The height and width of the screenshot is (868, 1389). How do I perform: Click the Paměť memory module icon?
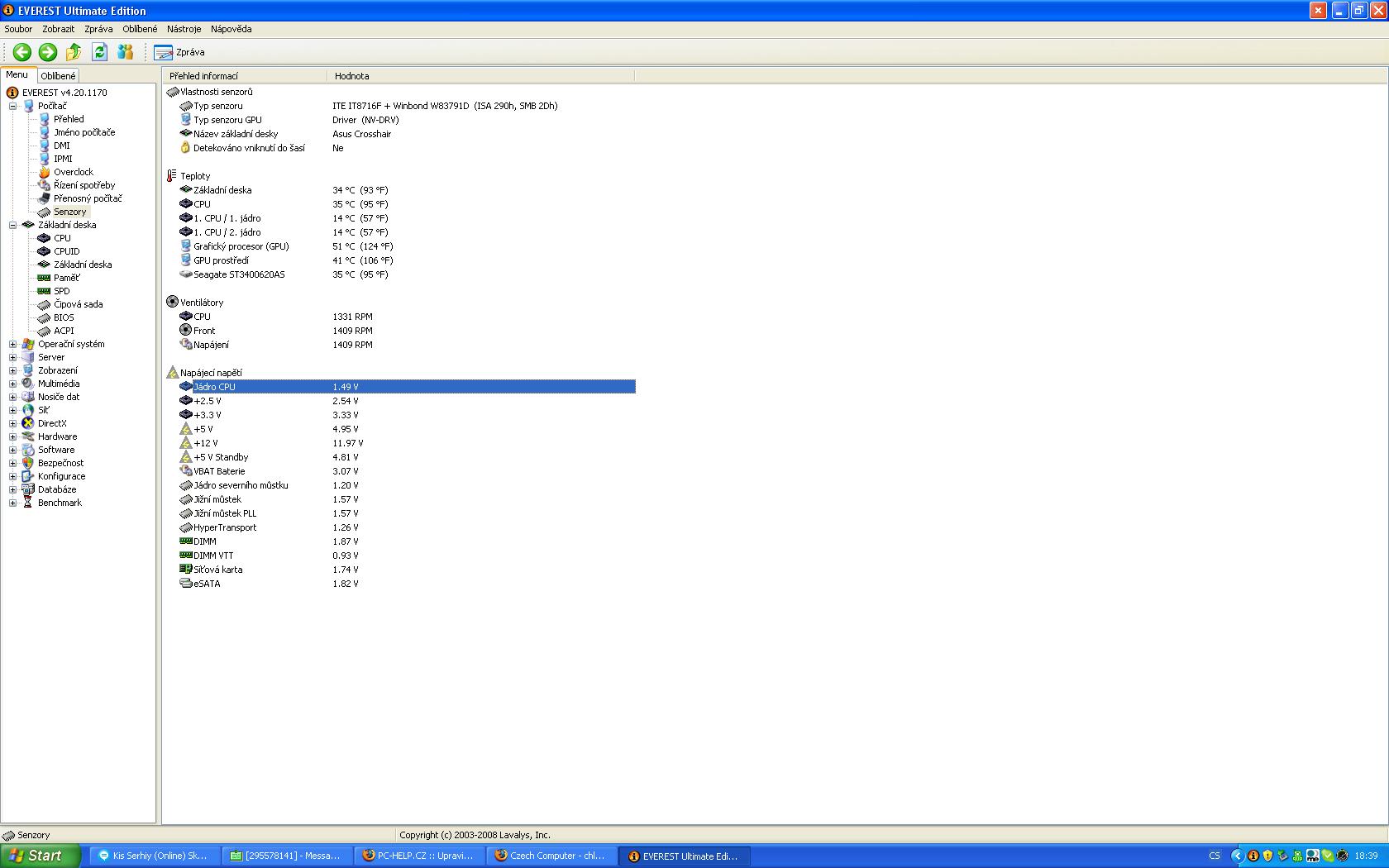pyautogui.click(x=45, y=278)
